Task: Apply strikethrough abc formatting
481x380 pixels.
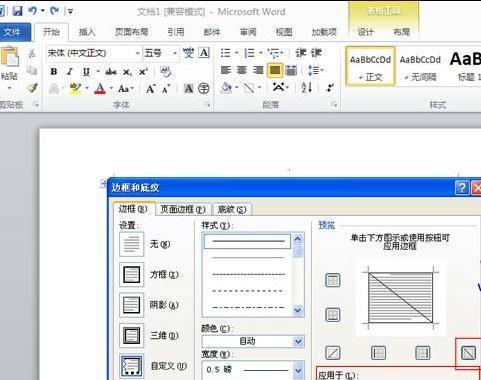Action: [x=111, y=72]
